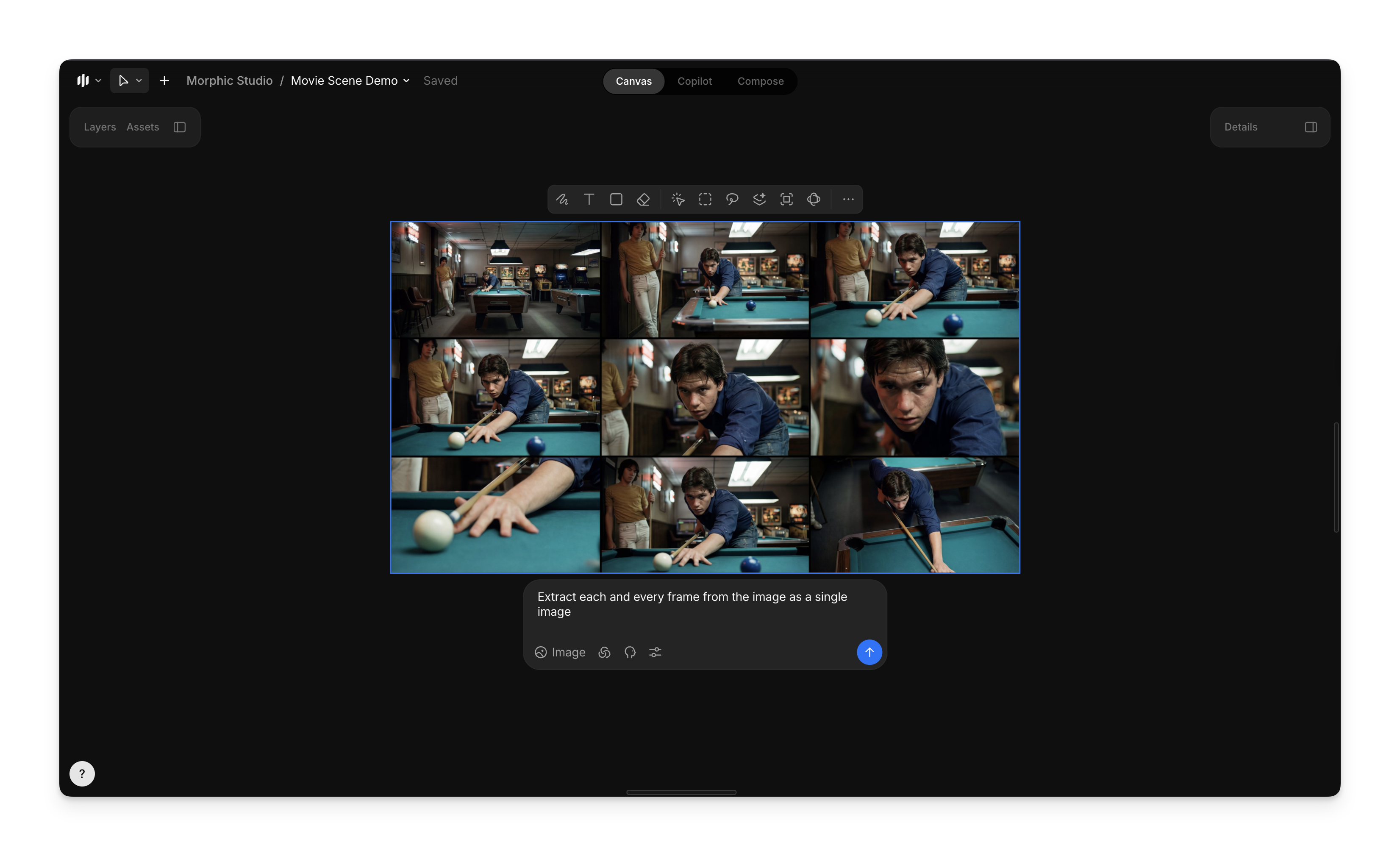The image size is (1400, 856).
Task: Open the pointer tool dropdown
Action: point(139,81)
